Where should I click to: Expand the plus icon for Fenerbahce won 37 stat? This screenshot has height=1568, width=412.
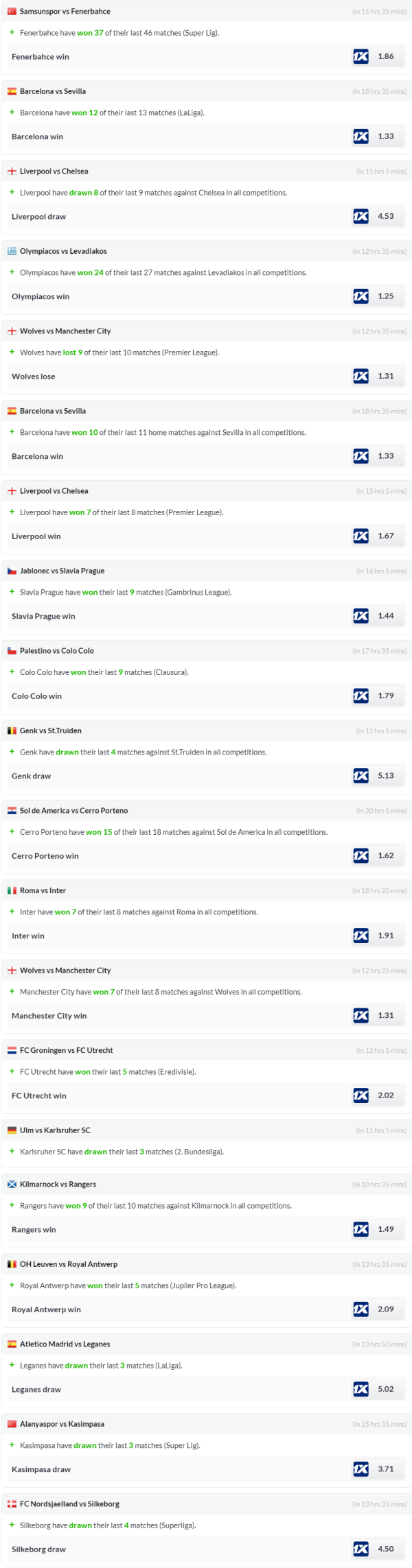(12, 32)
